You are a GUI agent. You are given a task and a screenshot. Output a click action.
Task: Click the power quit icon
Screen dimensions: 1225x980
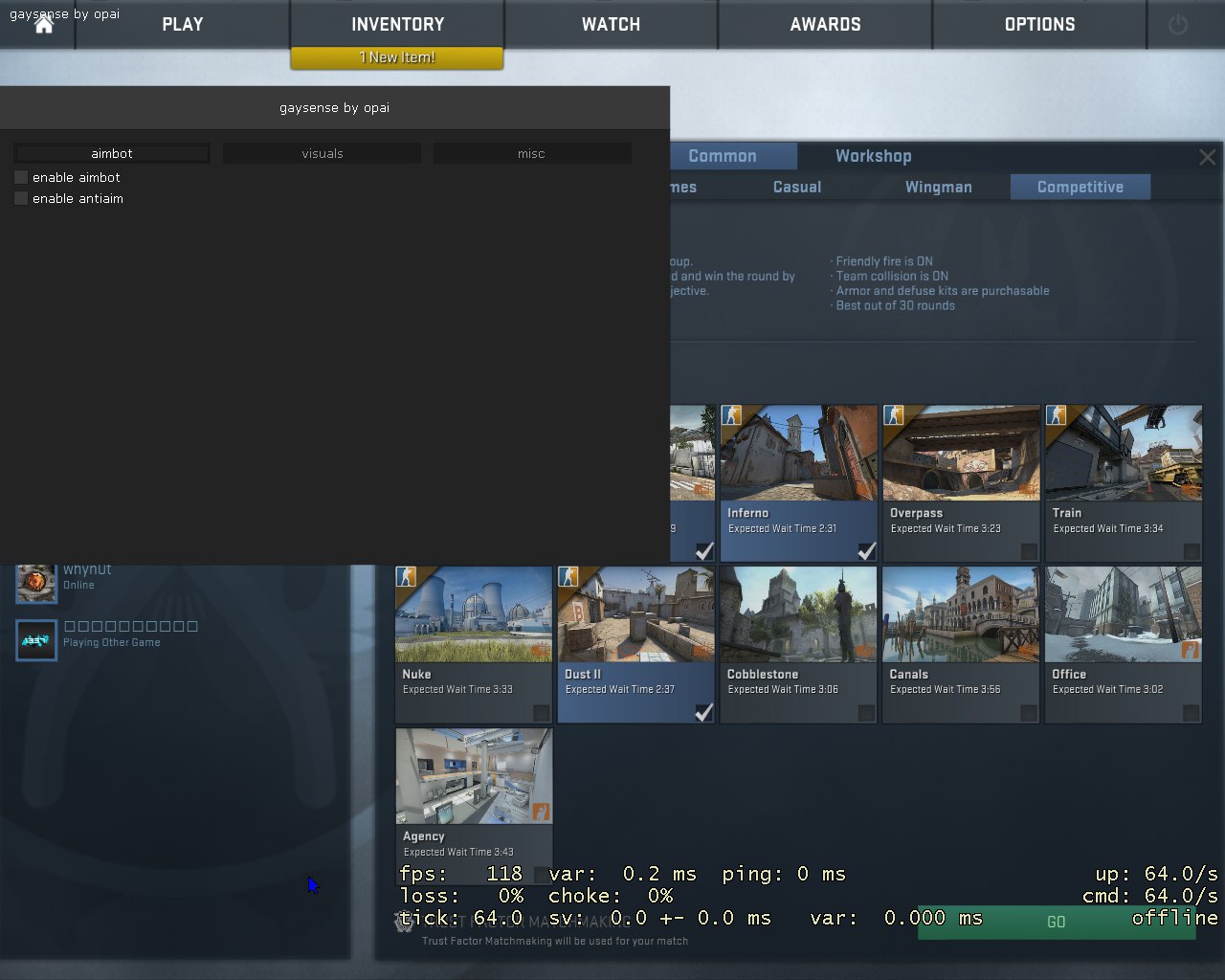(1178, 25)
